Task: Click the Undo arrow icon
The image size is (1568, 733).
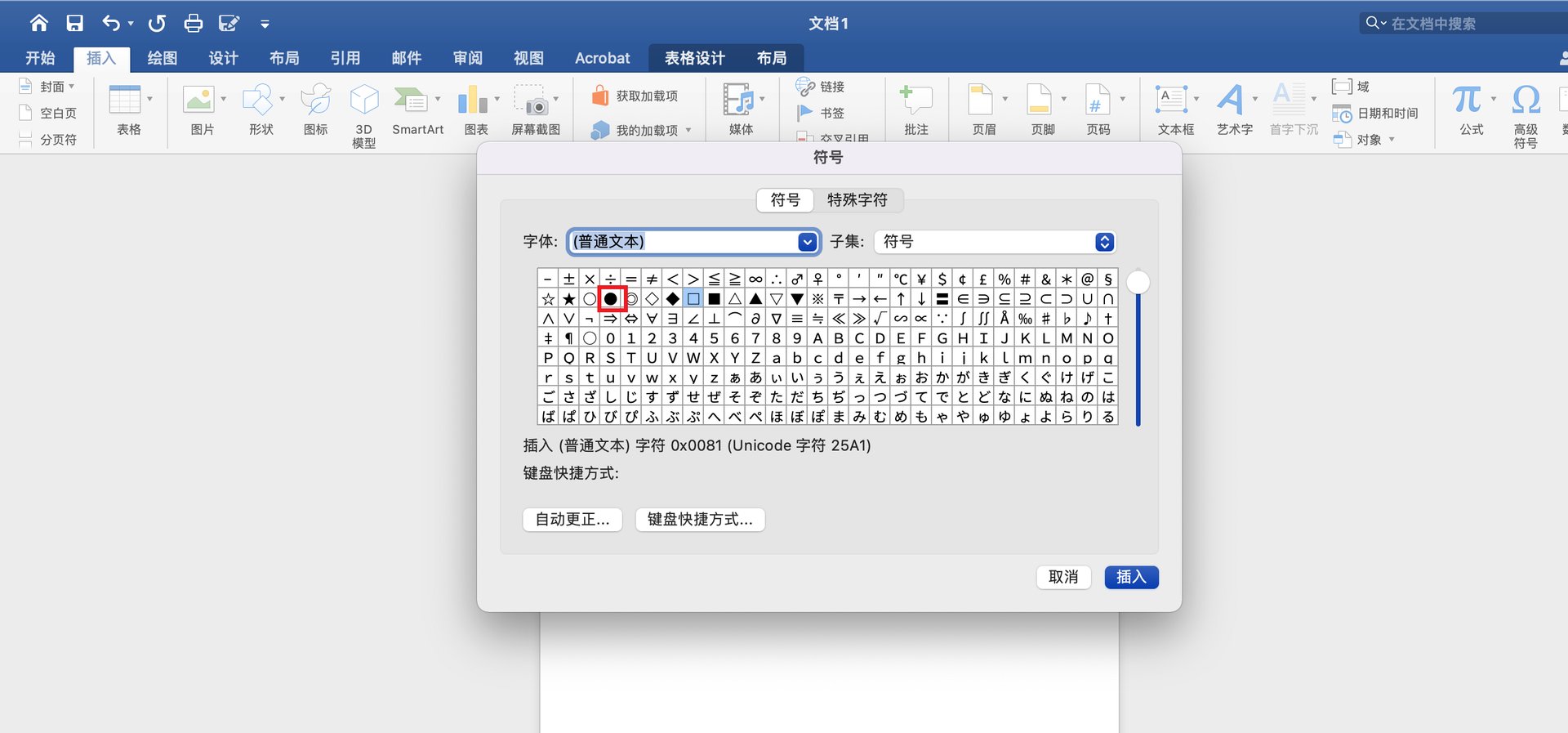Action: point(112,23)
